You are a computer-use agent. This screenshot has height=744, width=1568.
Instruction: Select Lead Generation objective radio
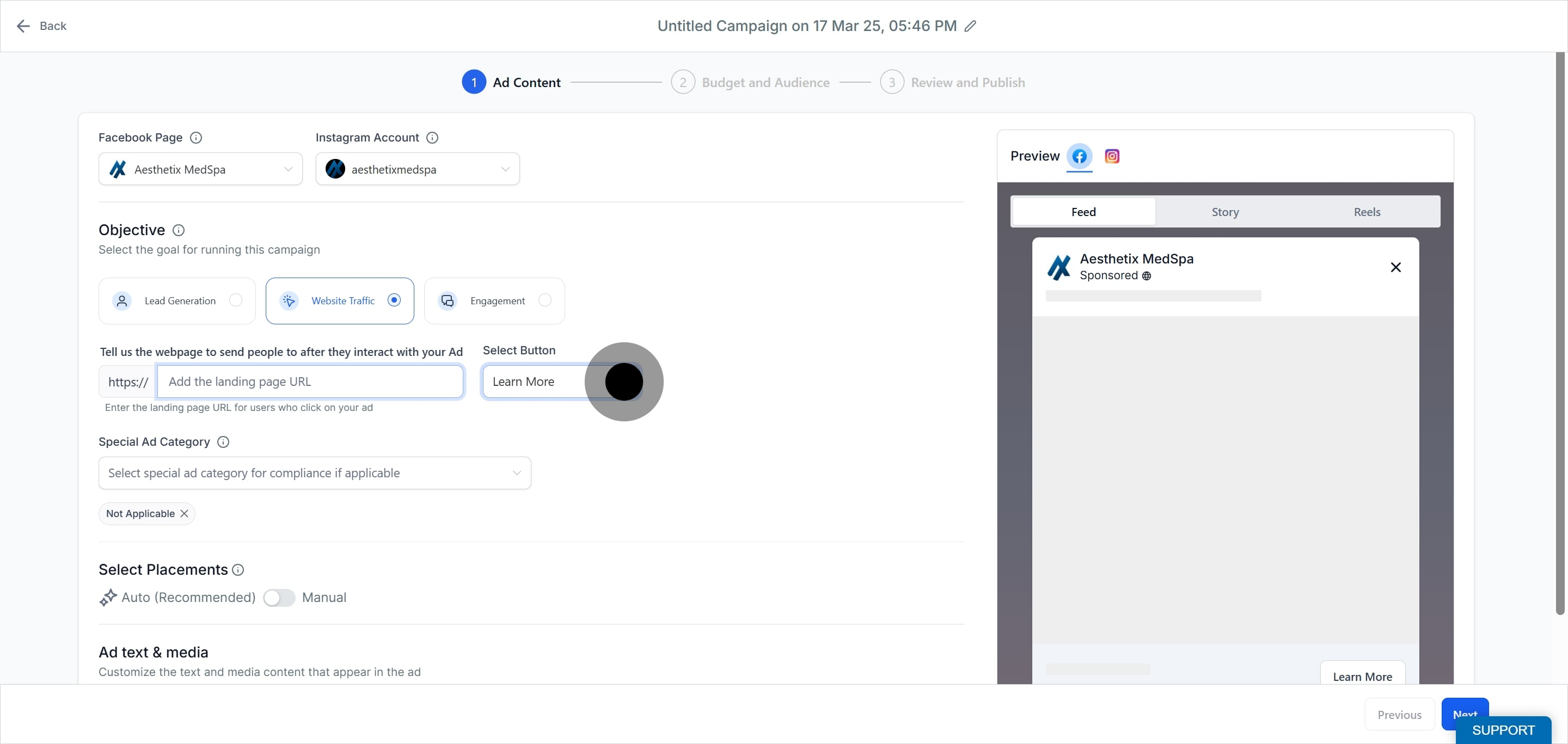pos(236,300)
